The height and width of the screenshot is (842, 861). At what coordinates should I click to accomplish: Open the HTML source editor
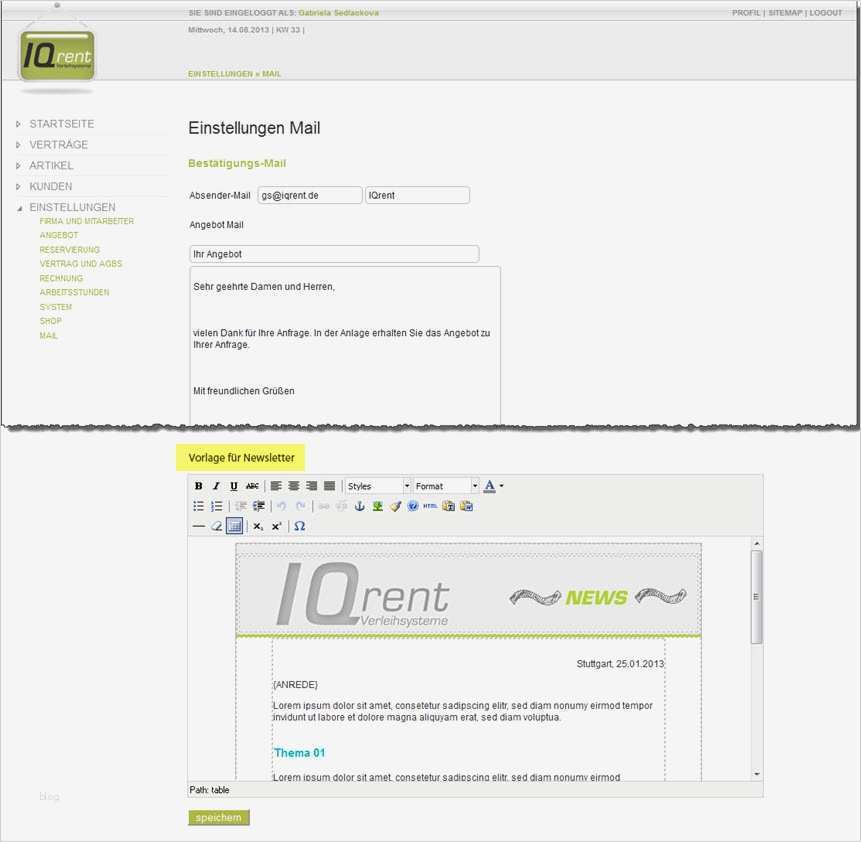tap(429, 506)
